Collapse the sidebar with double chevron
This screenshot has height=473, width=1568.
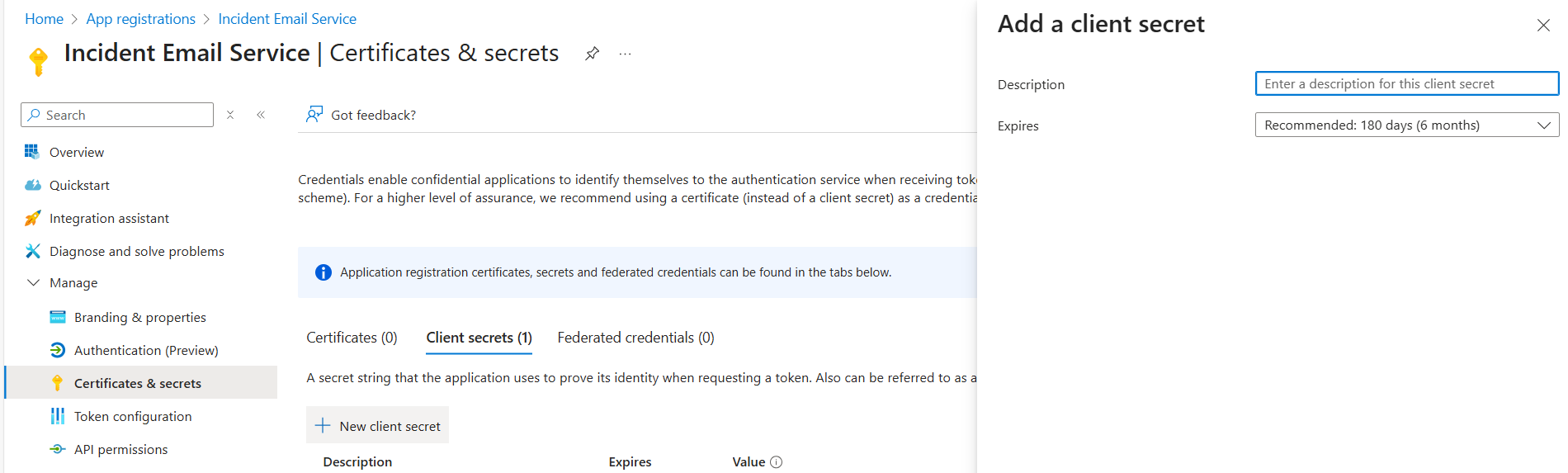point(261,115)
